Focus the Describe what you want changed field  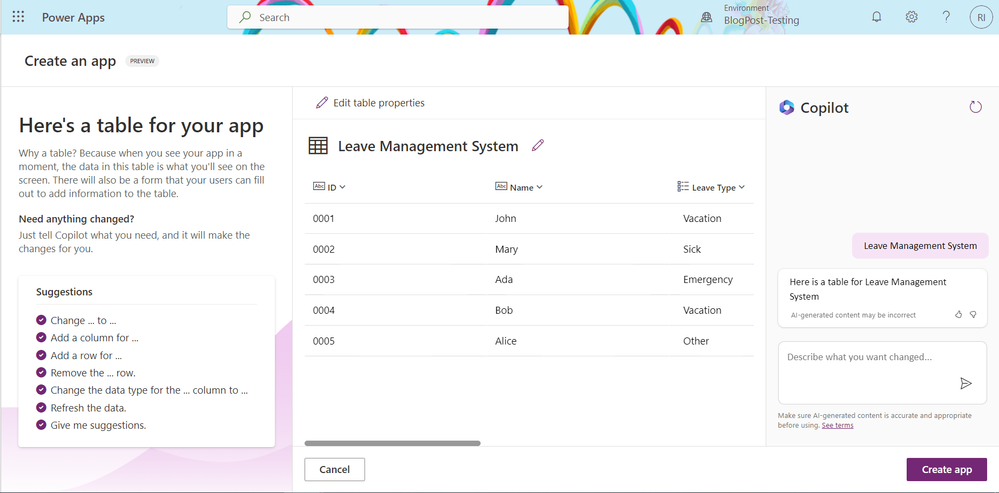[x=882, y=373]
